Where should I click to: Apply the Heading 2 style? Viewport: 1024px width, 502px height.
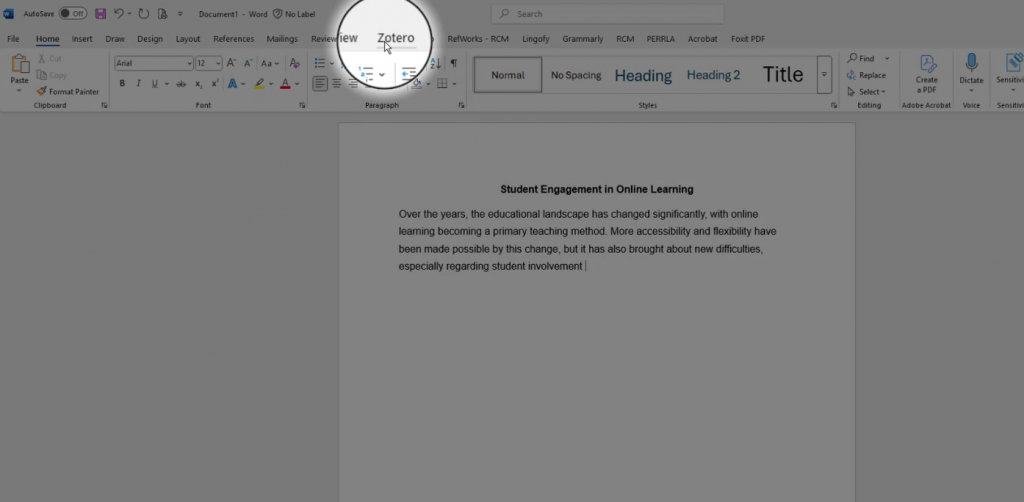(713, 75)
